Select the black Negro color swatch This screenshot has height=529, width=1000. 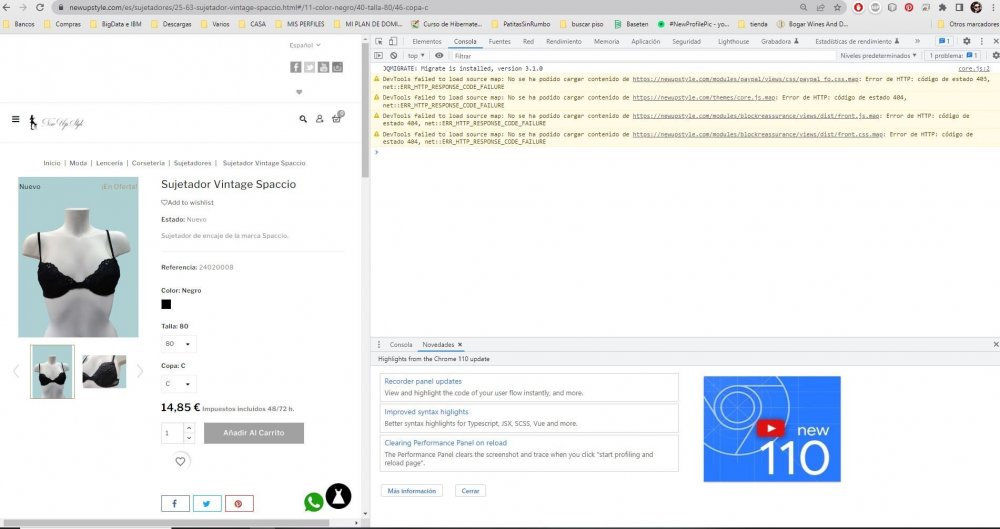pos(166,304)
